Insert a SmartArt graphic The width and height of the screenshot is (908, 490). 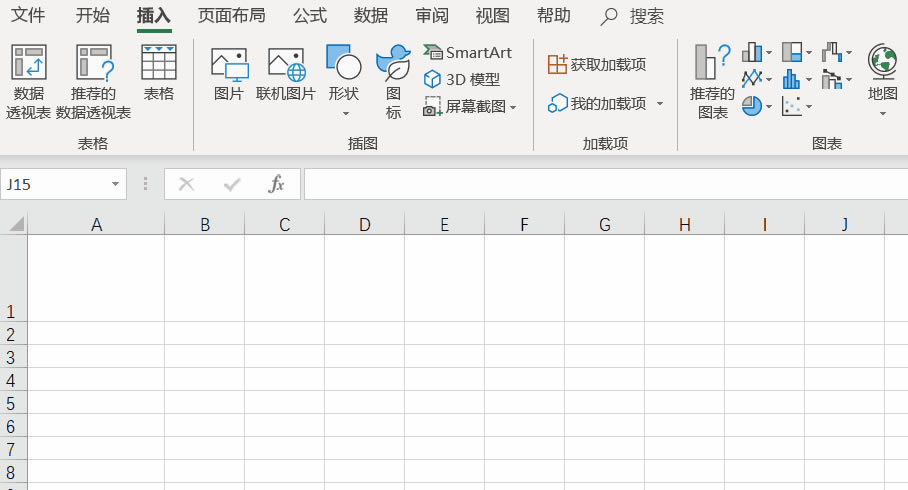point(468,52)
